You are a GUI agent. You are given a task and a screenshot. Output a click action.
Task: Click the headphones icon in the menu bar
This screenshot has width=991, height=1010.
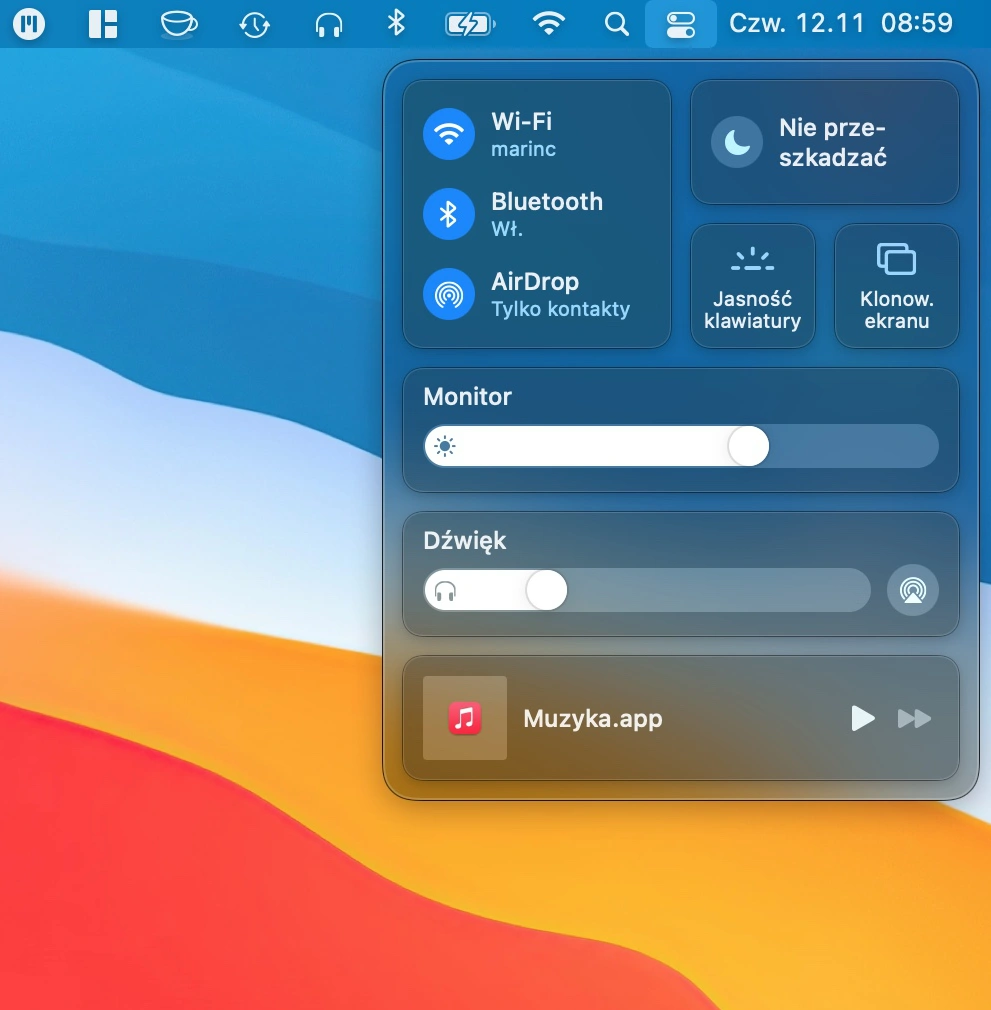pos(328,24)
